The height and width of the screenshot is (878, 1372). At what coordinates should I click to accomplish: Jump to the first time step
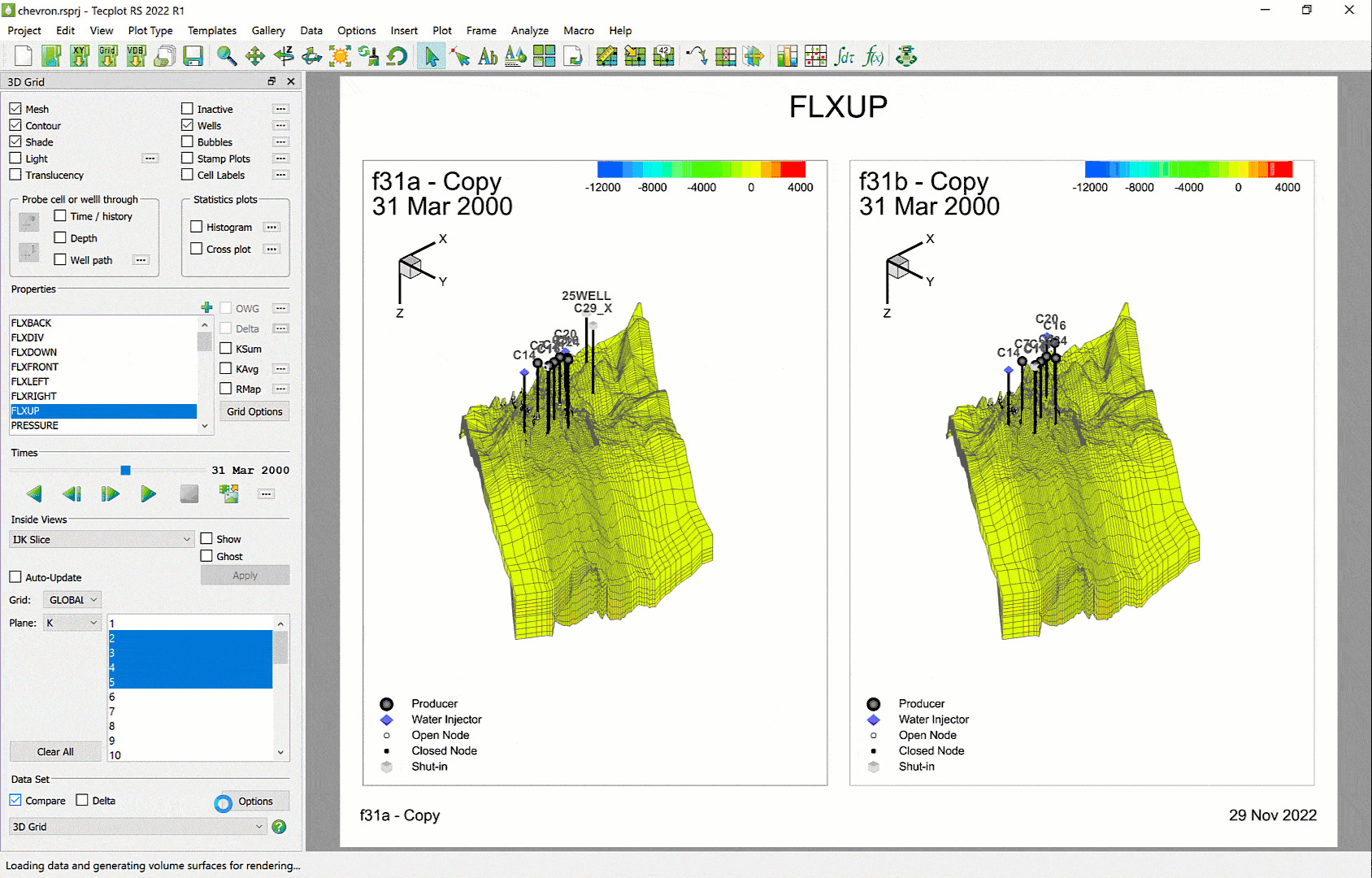point(34,493)
